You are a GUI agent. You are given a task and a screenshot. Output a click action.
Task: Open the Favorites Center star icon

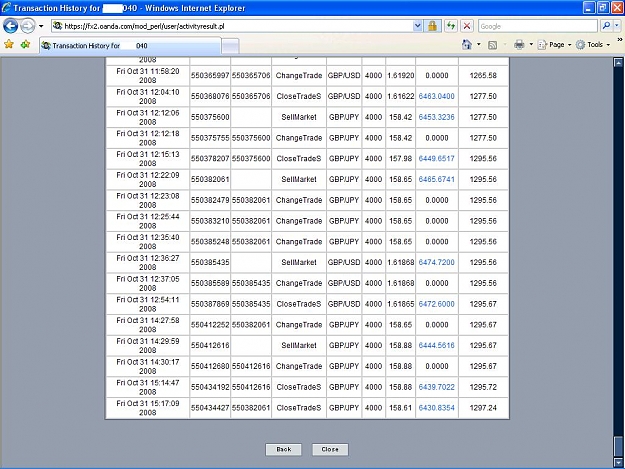click(9, 44)
